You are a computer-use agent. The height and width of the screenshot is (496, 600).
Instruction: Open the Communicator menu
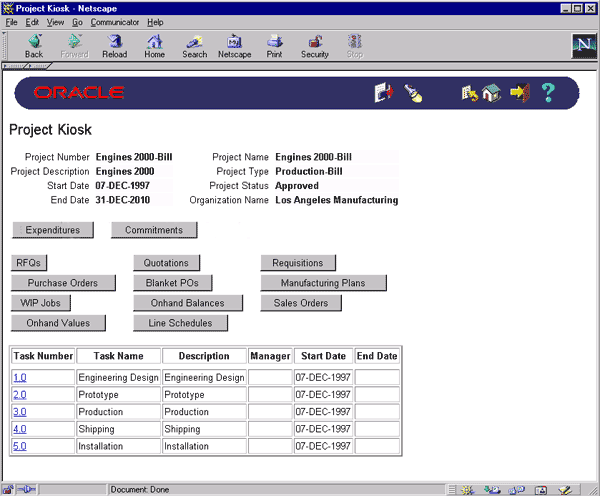click(115, 21)
